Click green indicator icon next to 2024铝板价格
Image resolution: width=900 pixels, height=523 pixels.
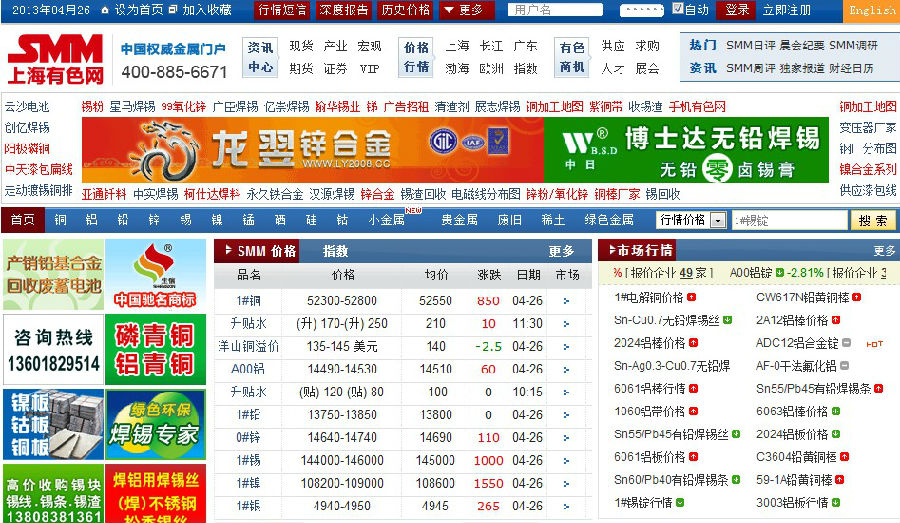coord(836,434)
